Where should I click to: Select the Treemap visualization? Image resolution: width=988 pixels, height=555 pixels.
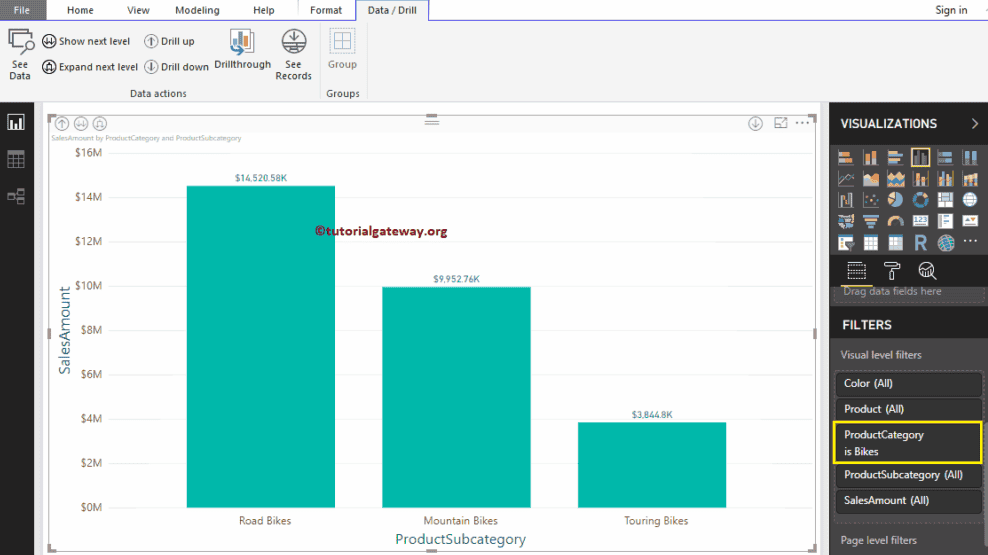(945, 200)
